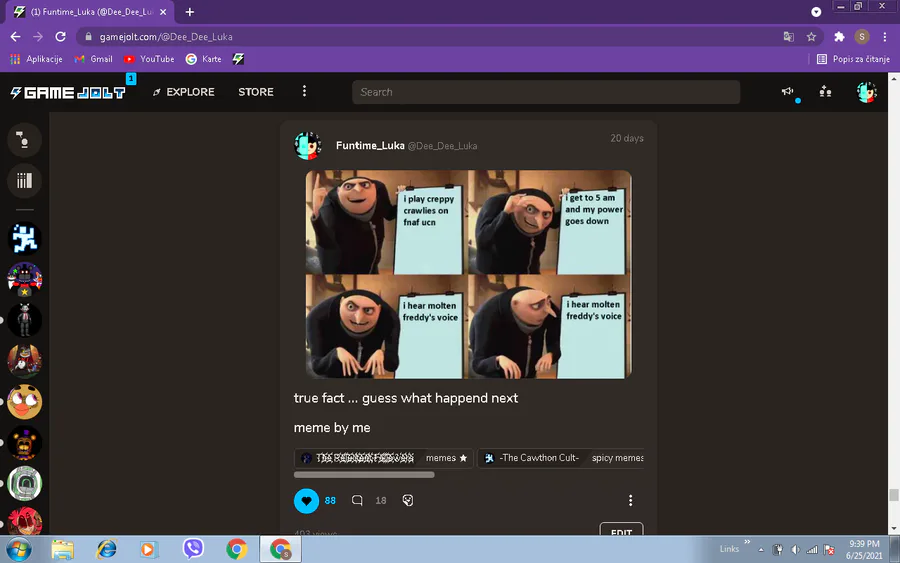Open the Explore page

pos(184,92)
